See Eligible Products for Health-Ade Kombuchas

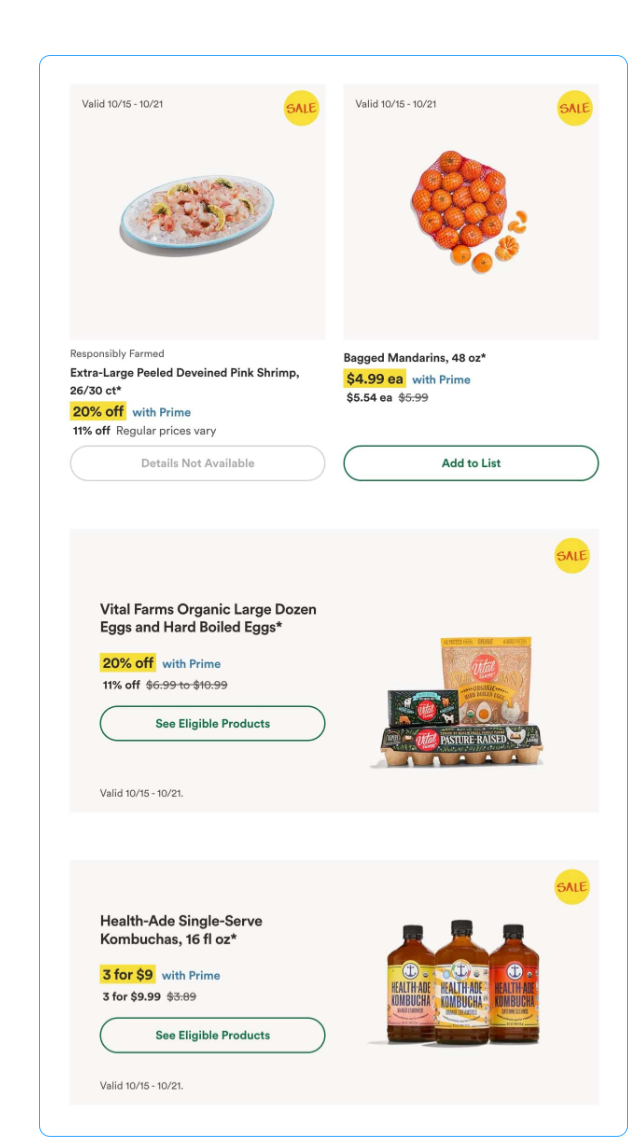[x=212, y=1035]
